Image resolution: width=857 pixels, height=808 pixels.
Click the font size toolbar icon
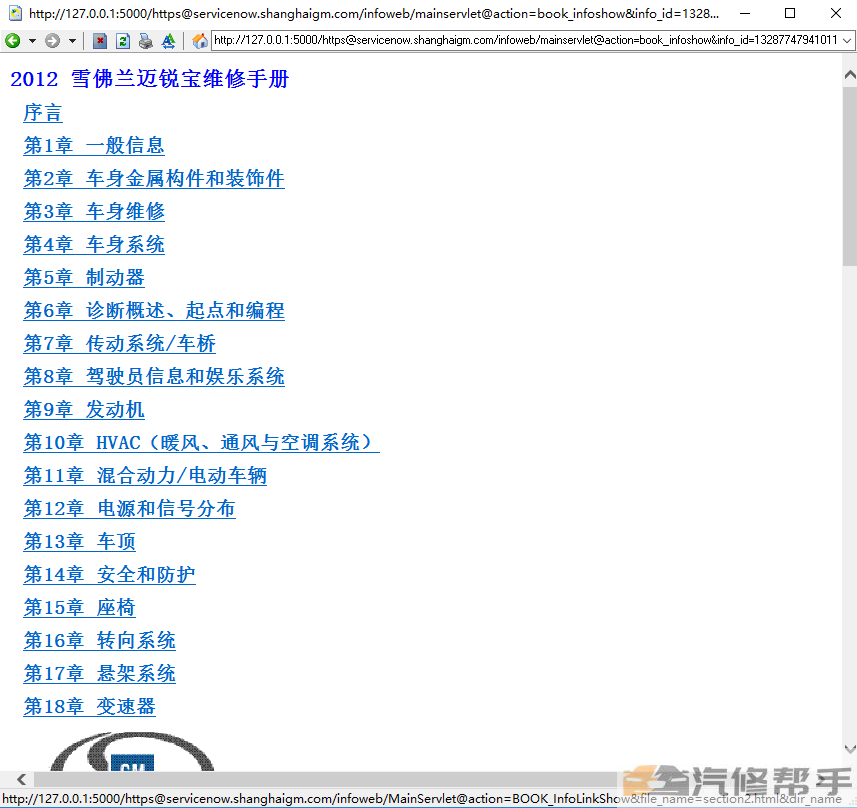click(x=168, y=40)
